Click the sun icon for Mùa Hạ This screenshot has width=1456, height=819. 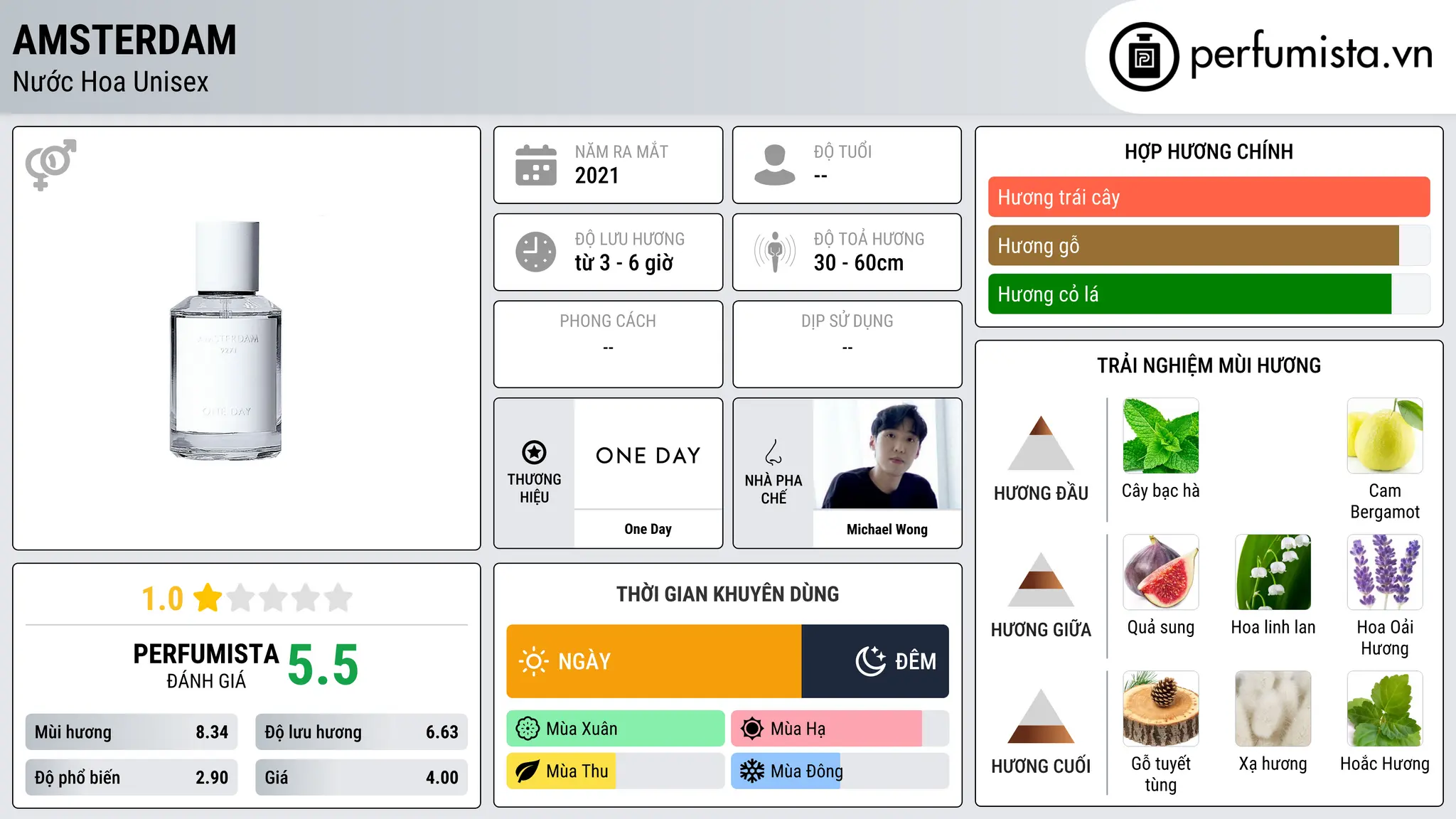[x=752, y=729]
